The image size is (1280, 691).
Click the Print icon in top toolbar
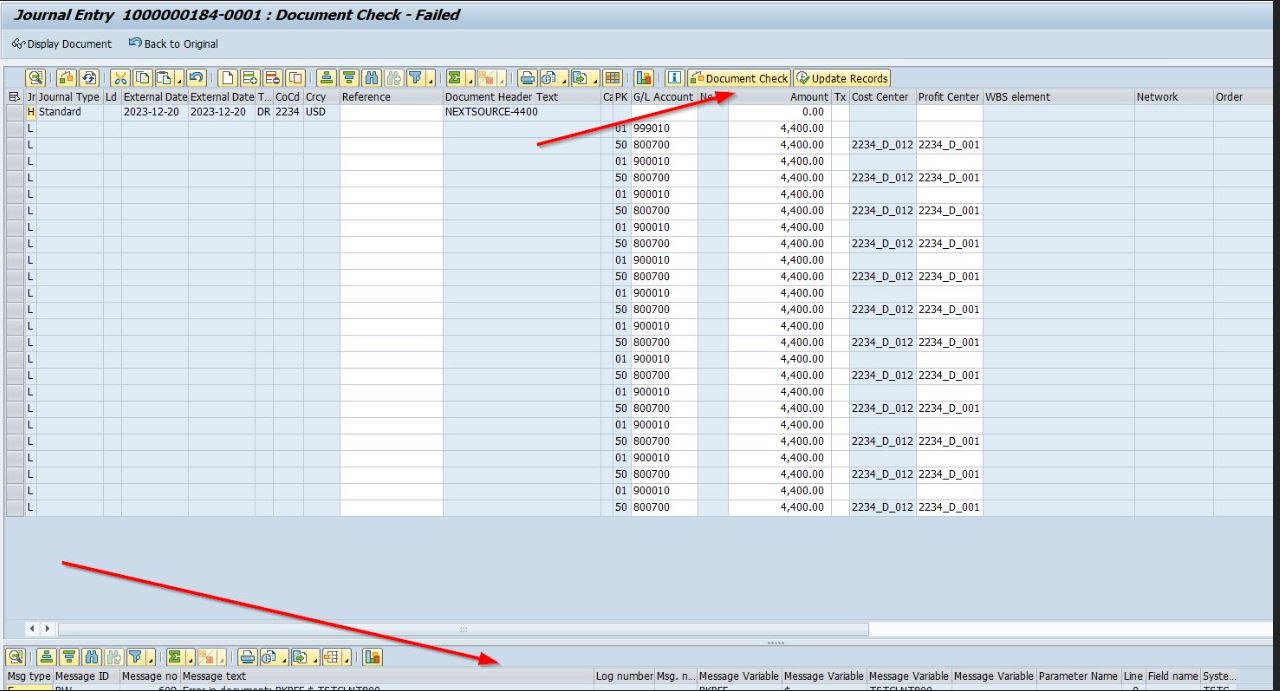[527, 78]
